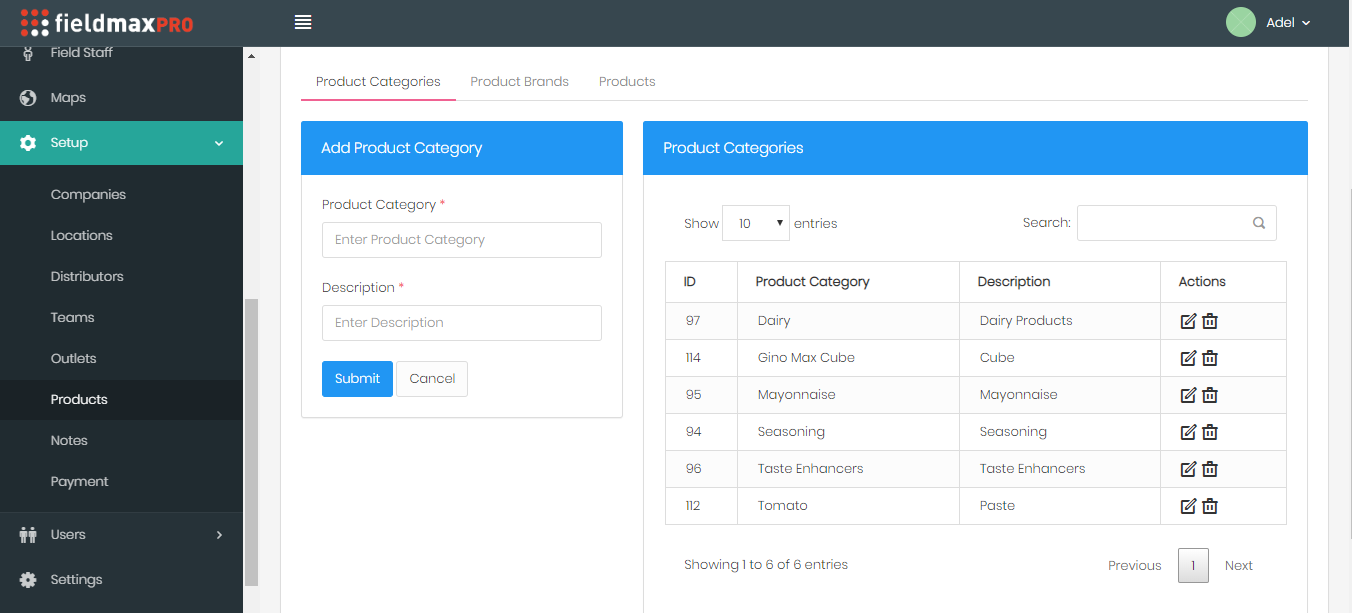Screen dimensions: 1352x613
Task: Sort by the Product Category column header
Action: pyautogui.click(x=848, y=282)
